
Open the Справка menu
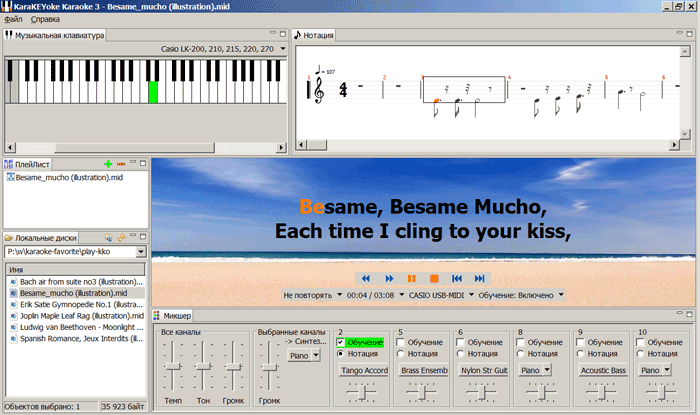45,19
